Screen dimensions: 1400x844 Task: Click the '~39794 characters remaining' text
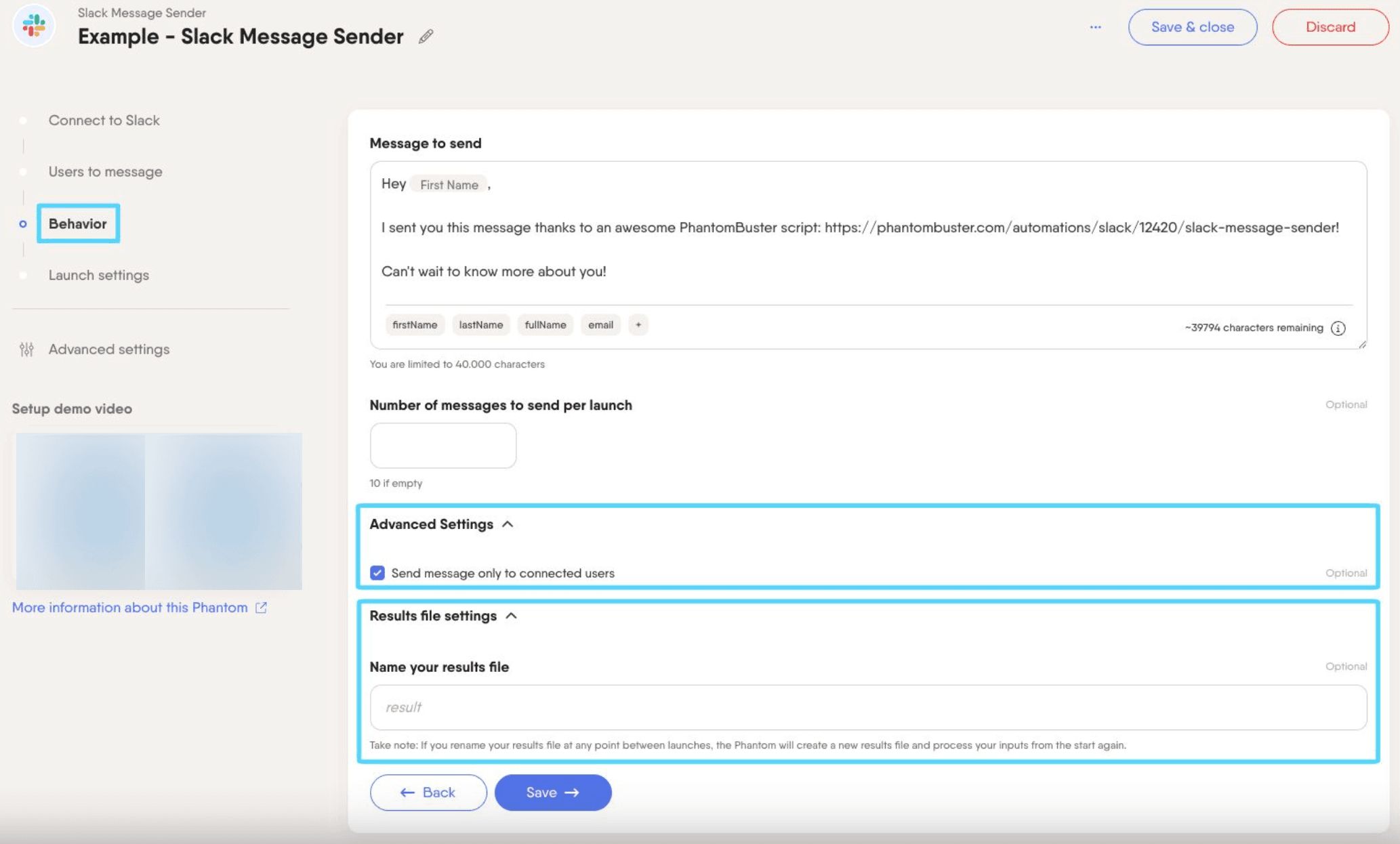click(x=1254, y=328)
